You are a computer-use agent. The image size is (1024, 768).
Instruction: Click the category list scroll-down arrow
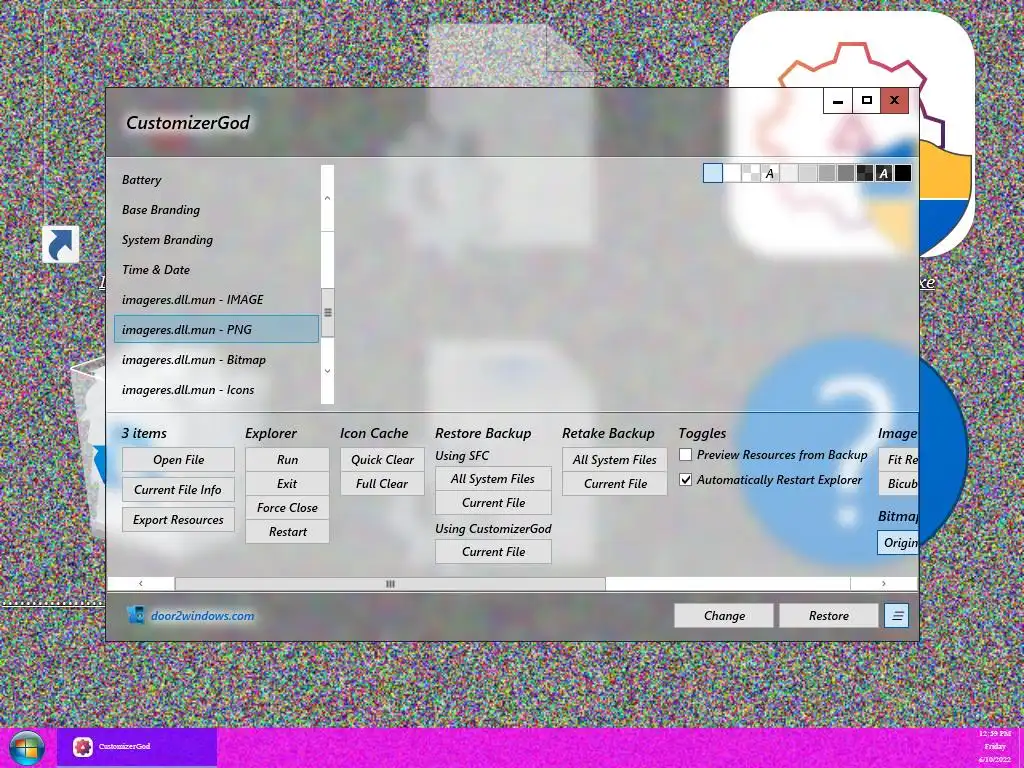[x=328, y=371]
